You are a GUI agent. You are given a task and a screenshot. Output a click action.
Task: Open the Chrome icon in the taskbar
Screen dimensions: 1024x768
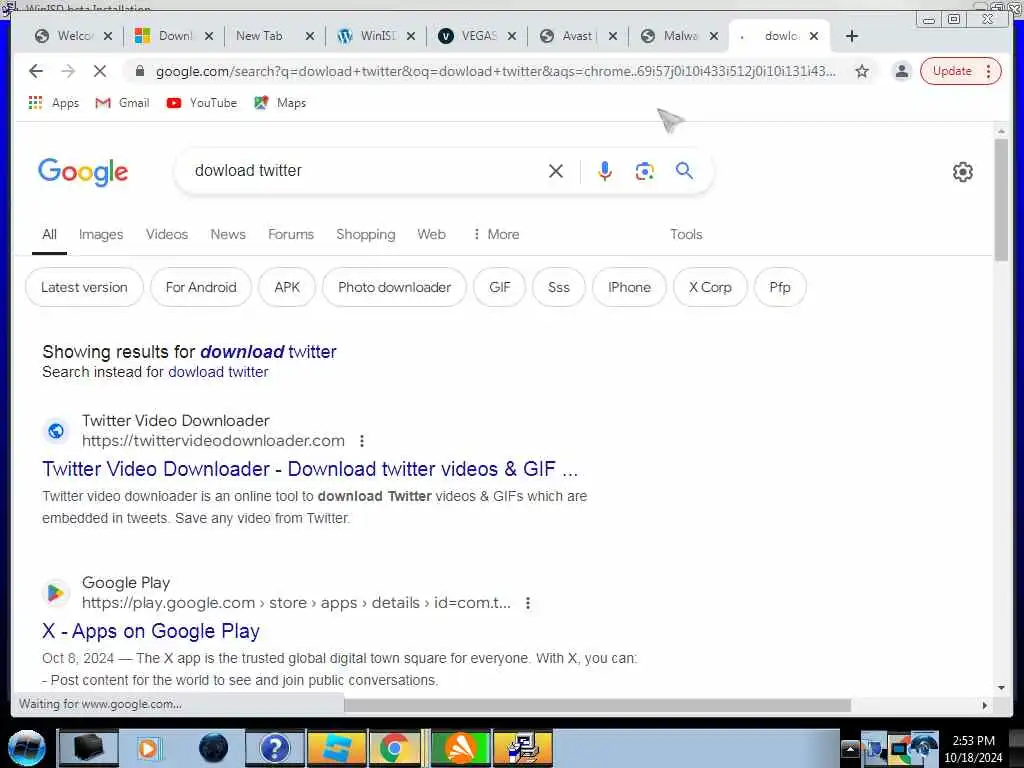tap(394, 748)
